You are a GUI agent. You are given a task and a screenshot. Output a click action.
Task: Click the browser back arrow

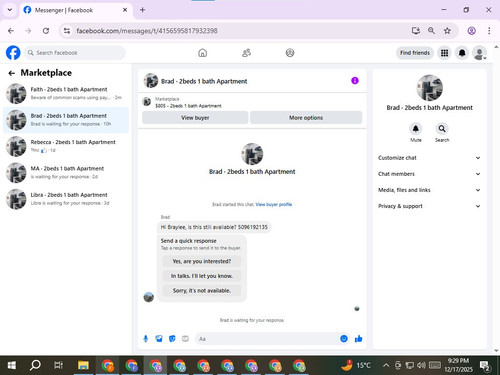(x=11, y=31)
